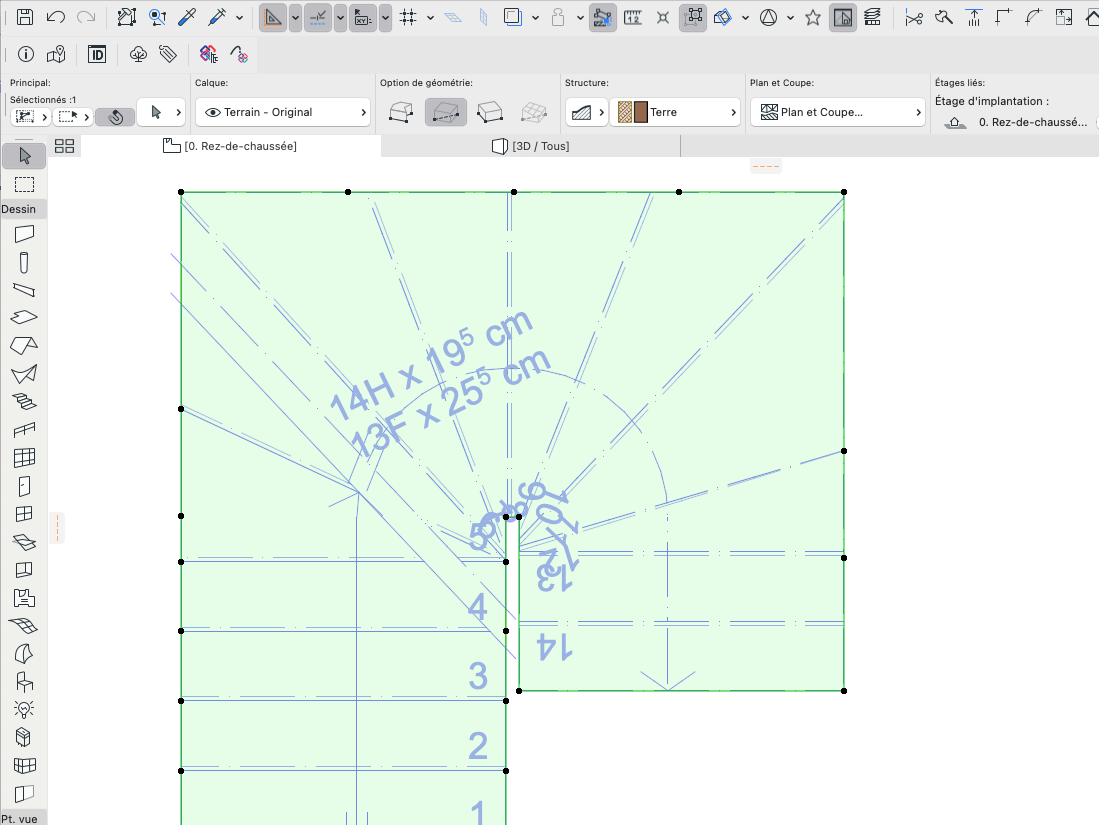
Task: Open dropdown next to trace reference icon
Action: click(535, 18)
